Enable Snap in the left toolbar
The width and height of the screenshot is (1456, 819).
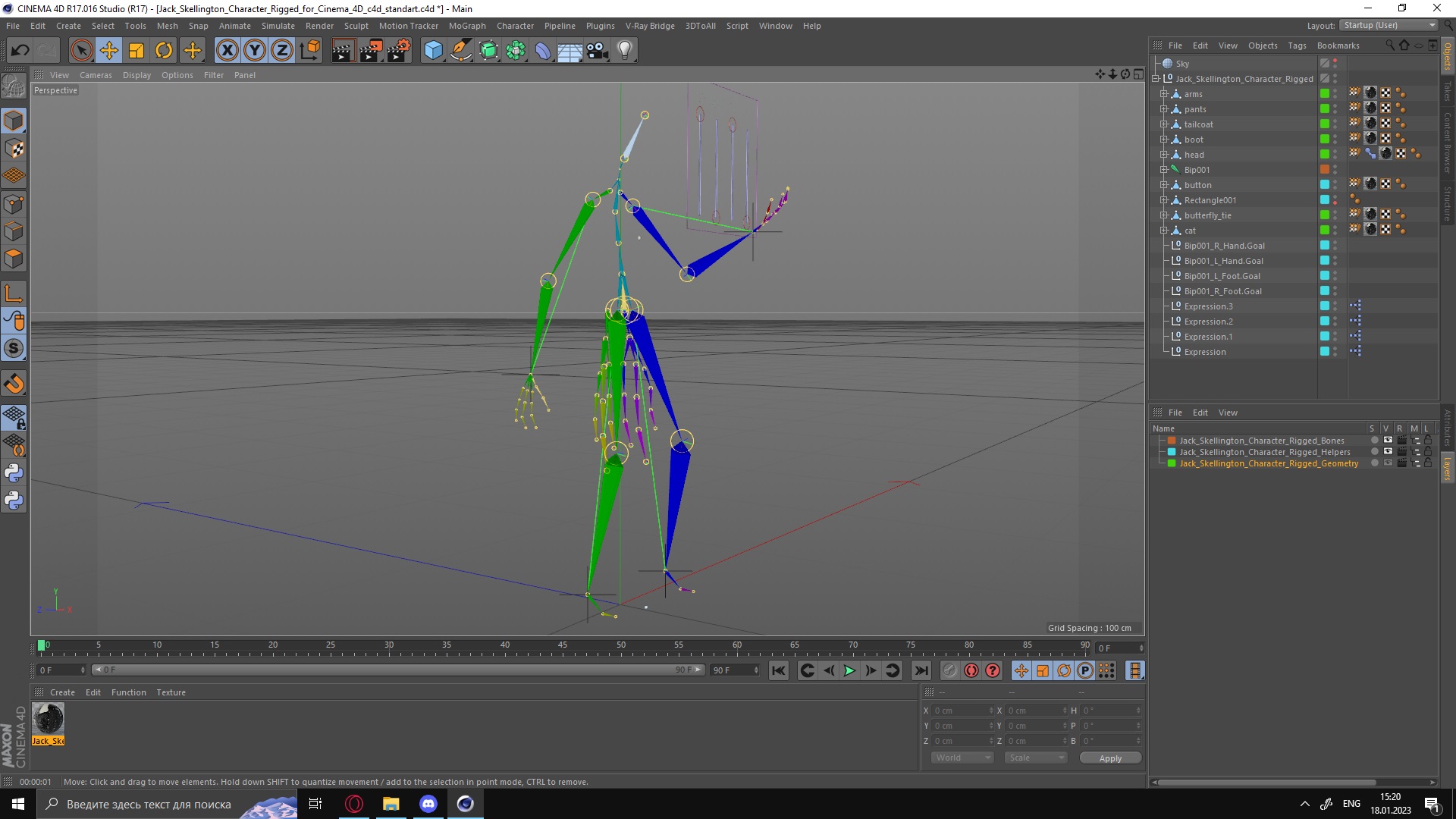[14, 383]
